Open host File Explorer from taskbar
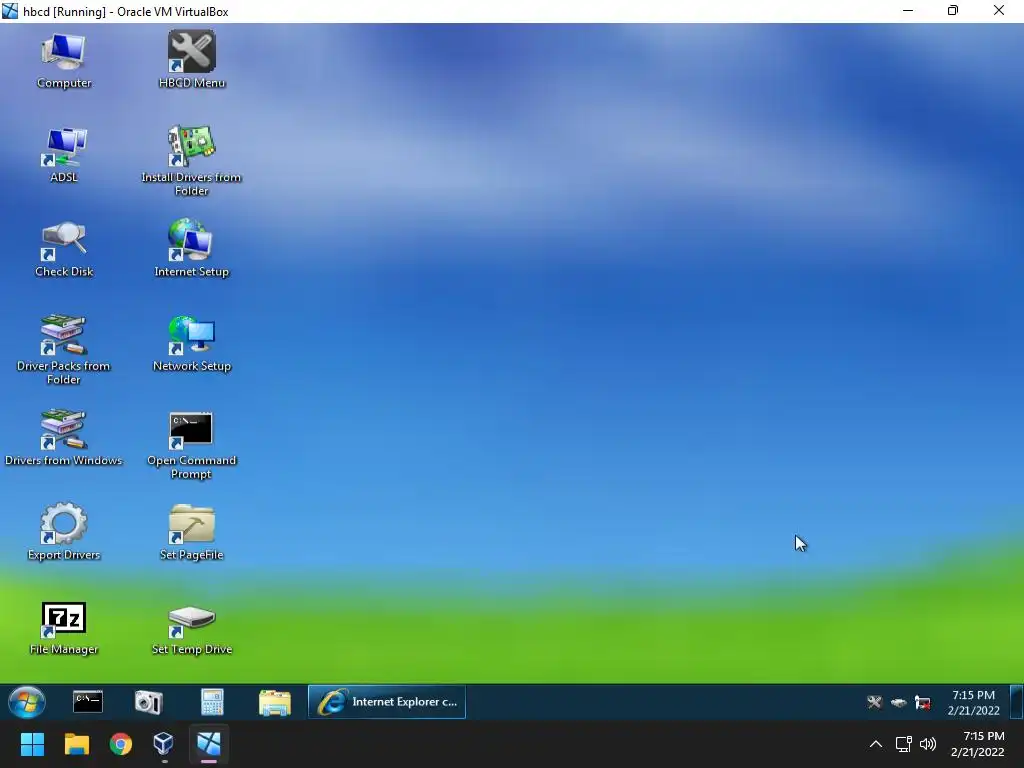This screenshot has width=1024, height=768. pyautogui.click(x=76, y=744)
